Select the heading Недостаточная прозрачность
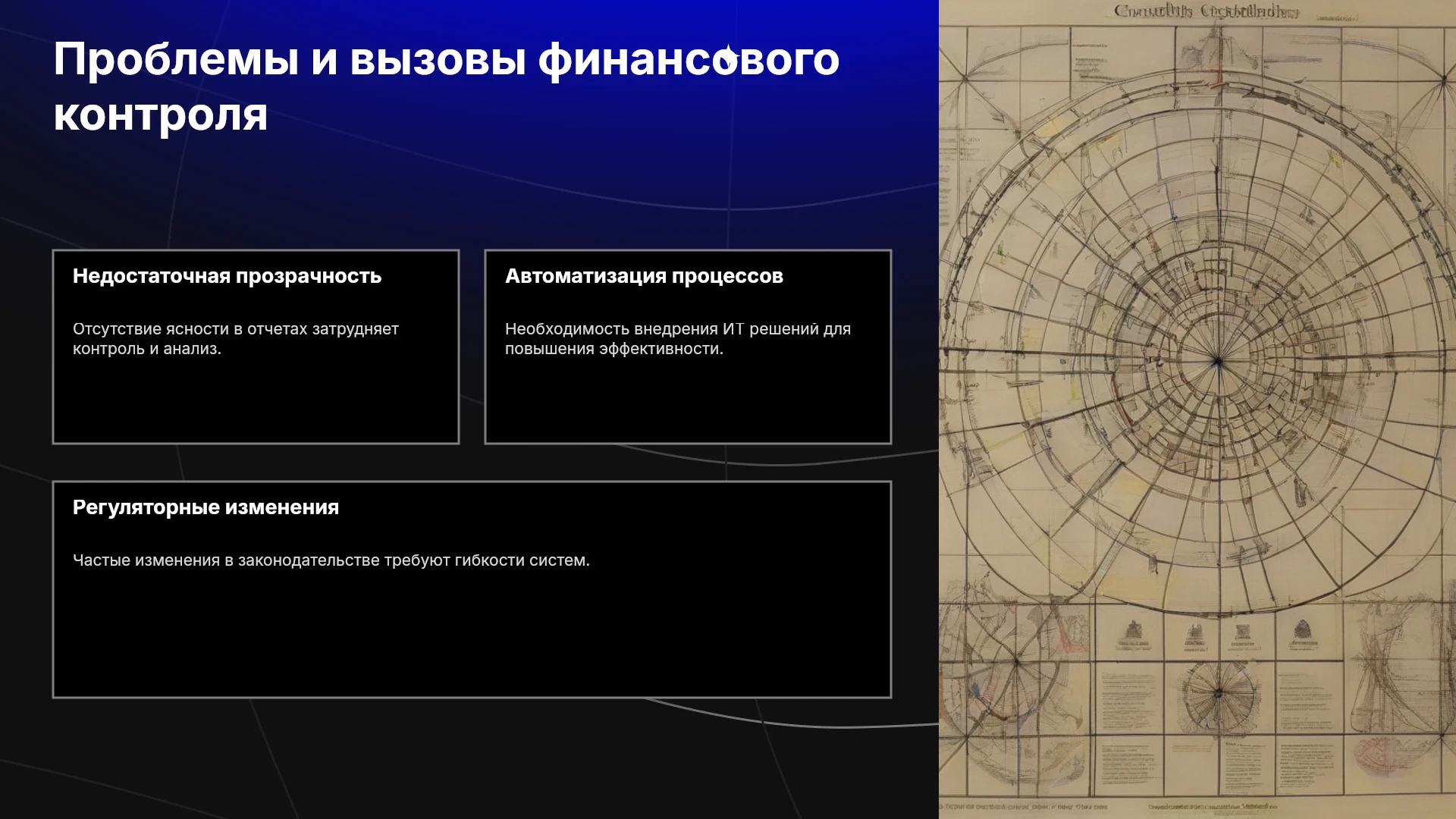 pyautogui.click(x=227, y=276)
